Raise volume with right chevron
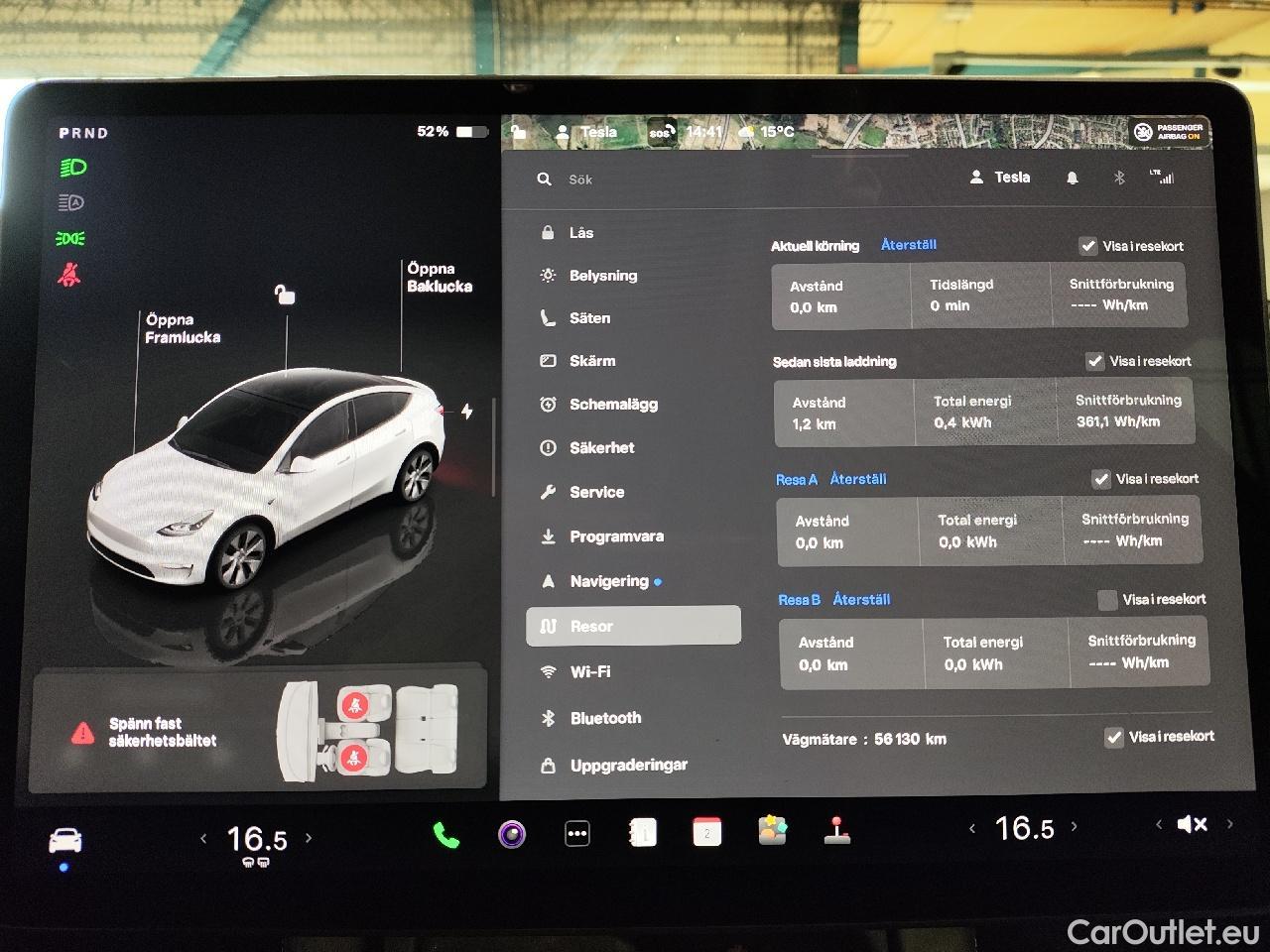 tap(1230, 823)
